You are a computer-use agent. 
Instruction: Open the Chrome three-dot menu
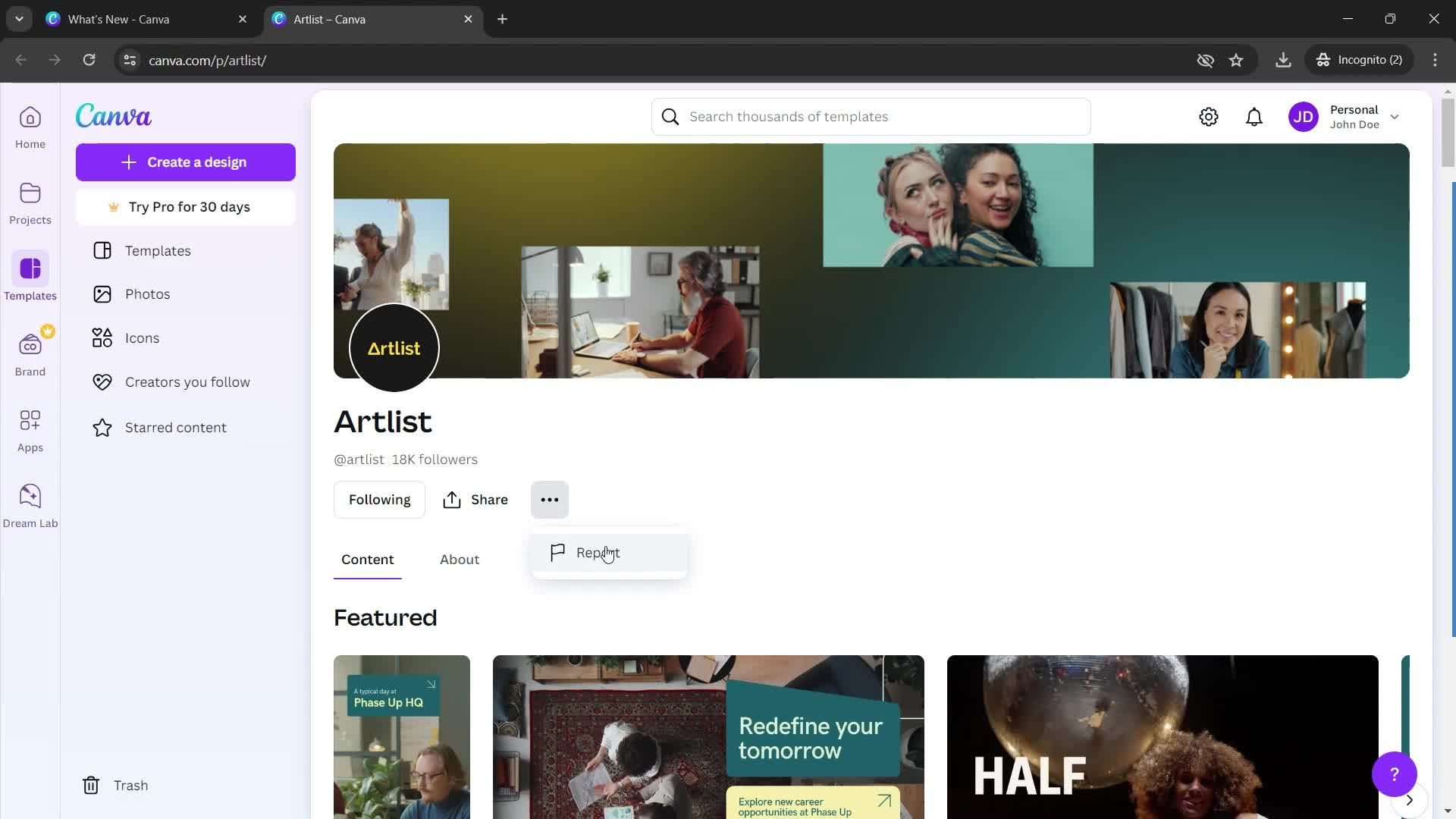[x=1435, y=60]
